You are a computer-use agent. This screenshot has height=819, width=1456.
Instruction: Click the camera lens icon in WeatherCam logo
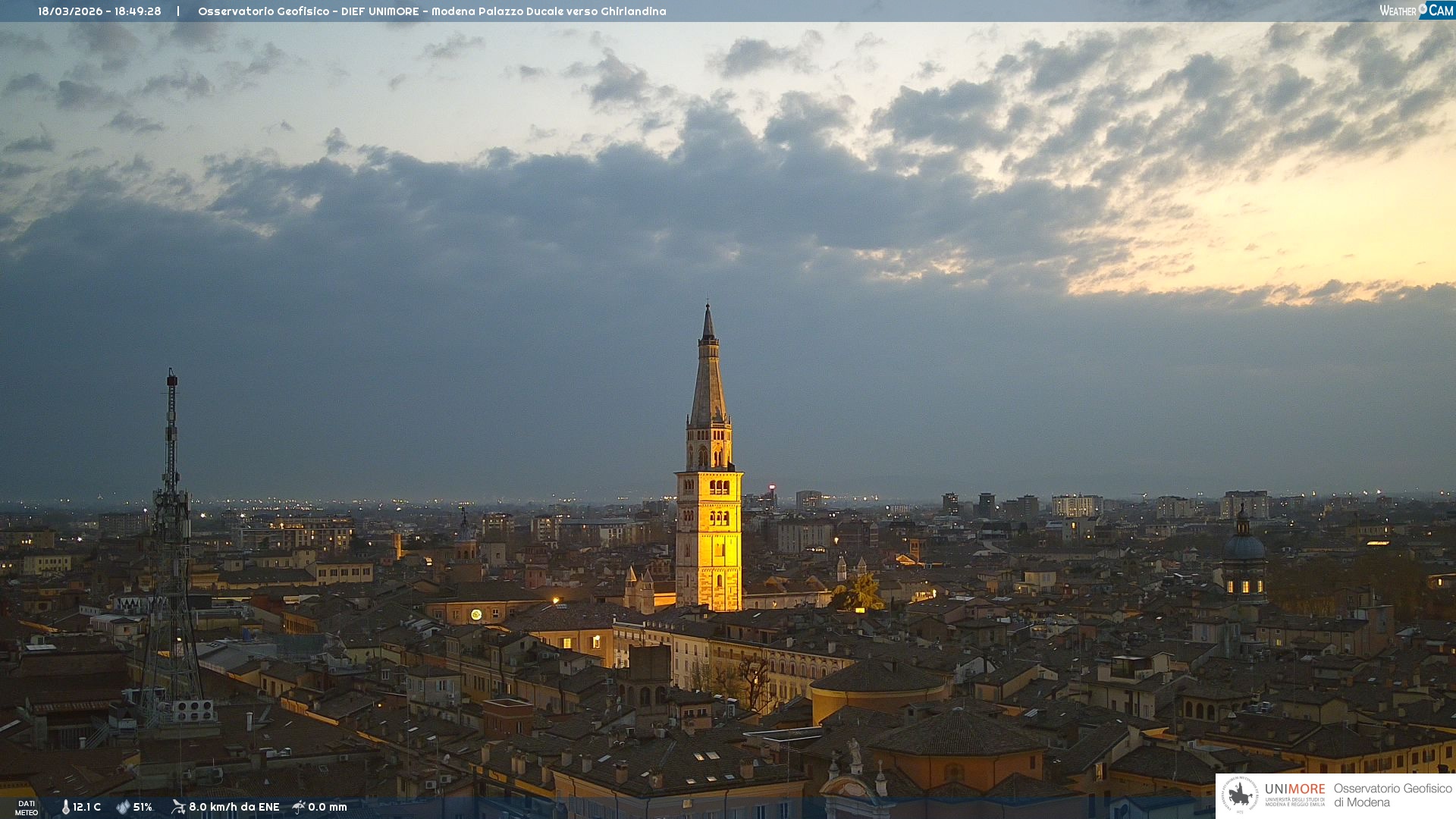click(1423, 8)
